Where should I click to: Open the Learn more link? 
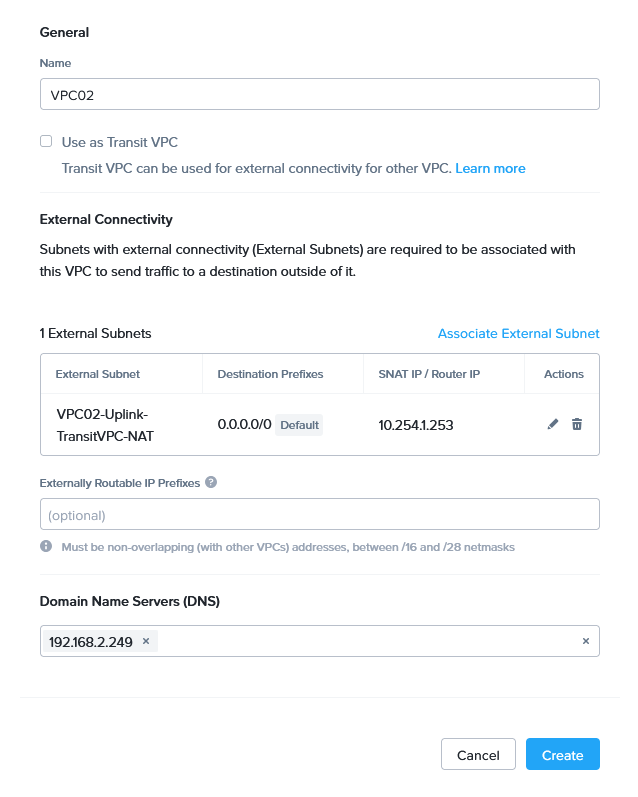(x=490, y=168)
